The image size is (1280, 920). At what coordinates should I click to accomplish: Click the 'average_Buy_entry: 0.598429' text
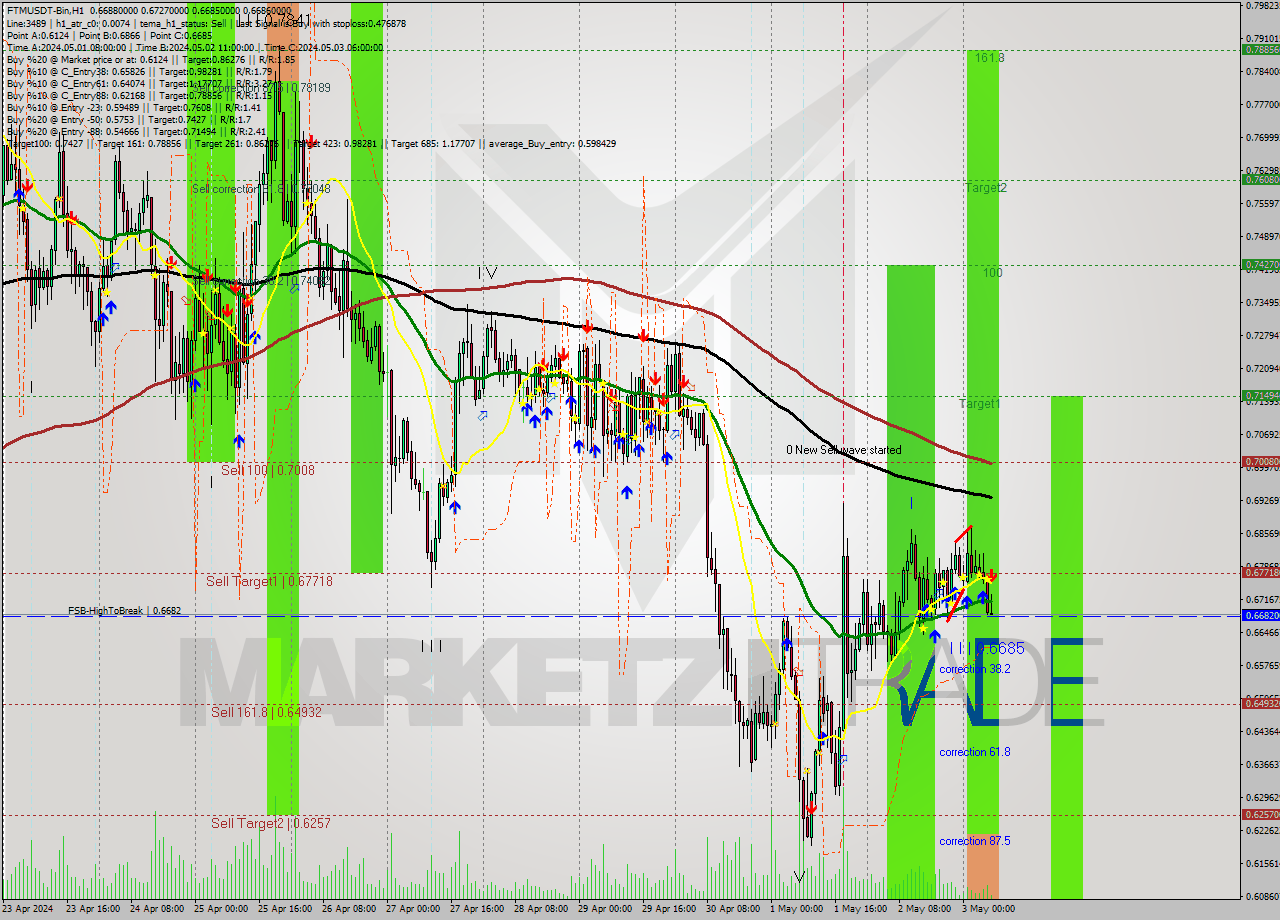point(551,144)
